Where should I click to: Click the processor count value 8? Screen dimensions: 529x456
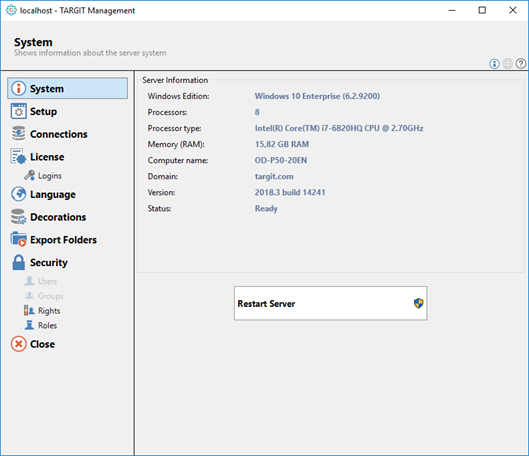(x=257, y=112)
